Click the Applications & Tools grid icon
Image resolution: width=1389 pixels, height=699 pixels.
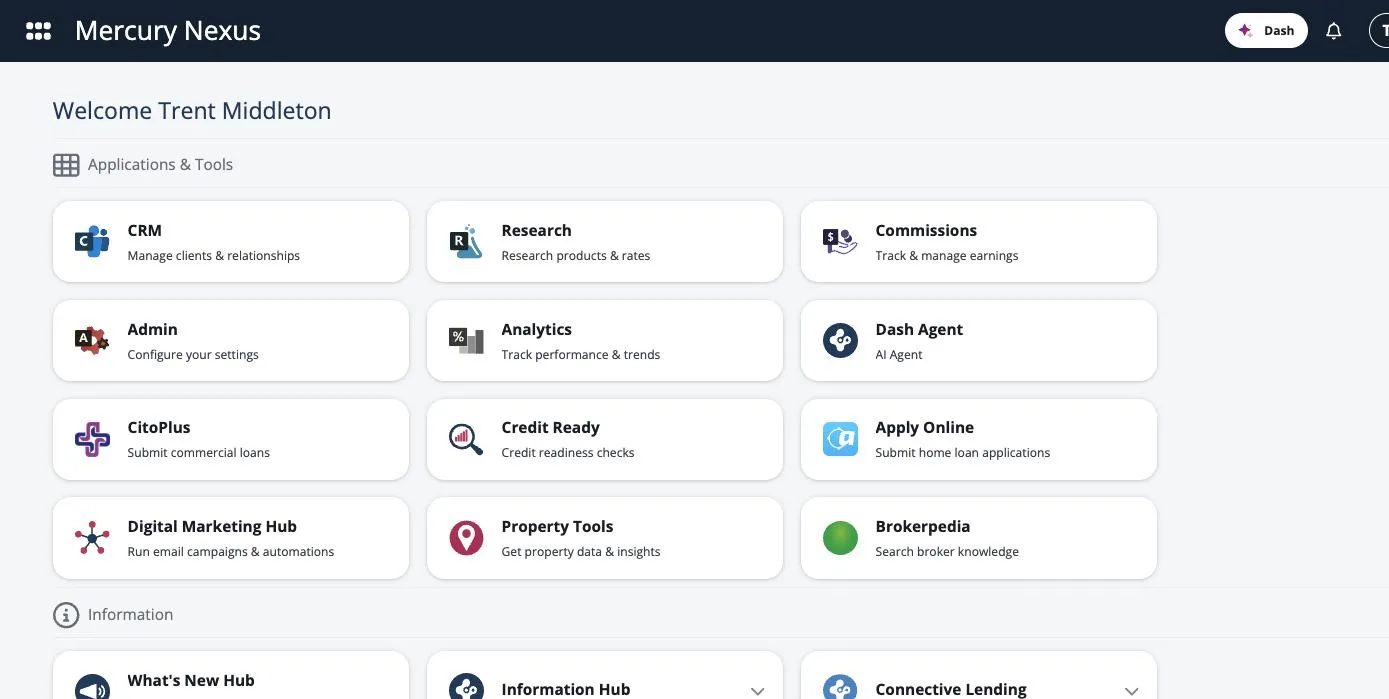[x=66, y=165]
